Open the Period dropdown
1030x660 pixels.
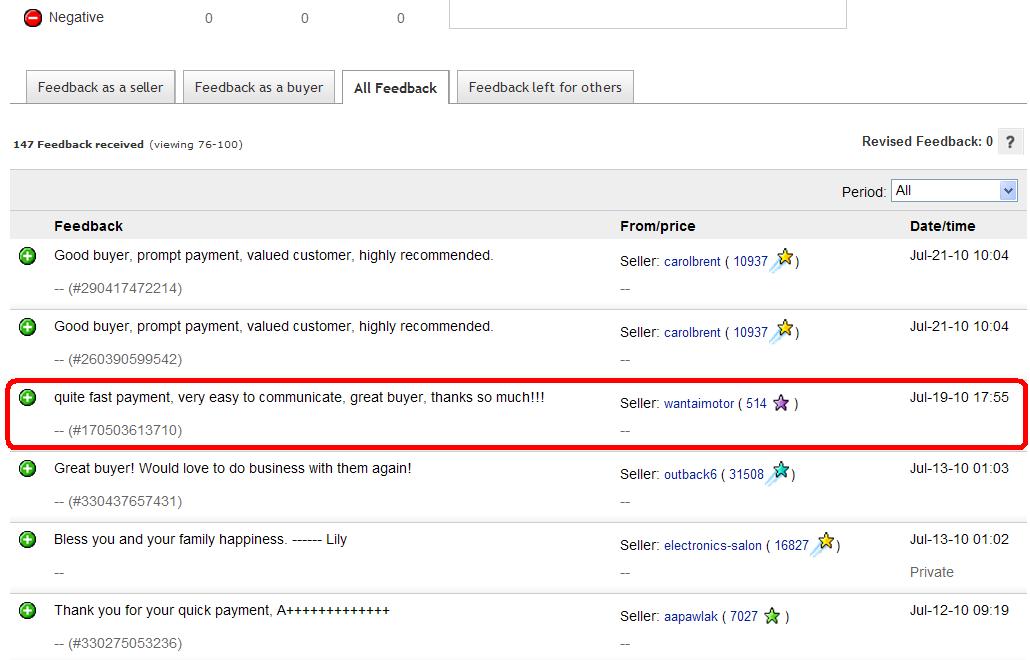[954, 190]
